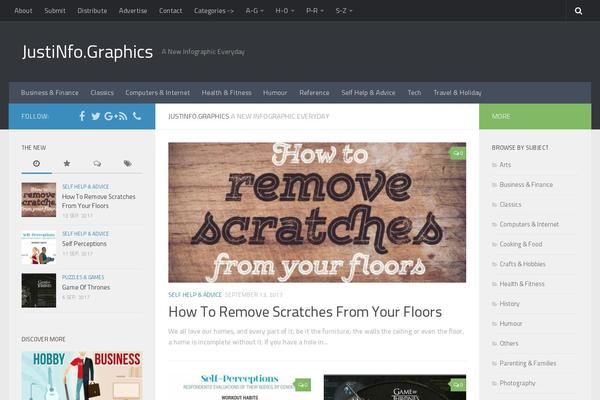Screen dimensions: 600x400
Task: Browse Business & Finance in subject list
Action: point(526,184)
